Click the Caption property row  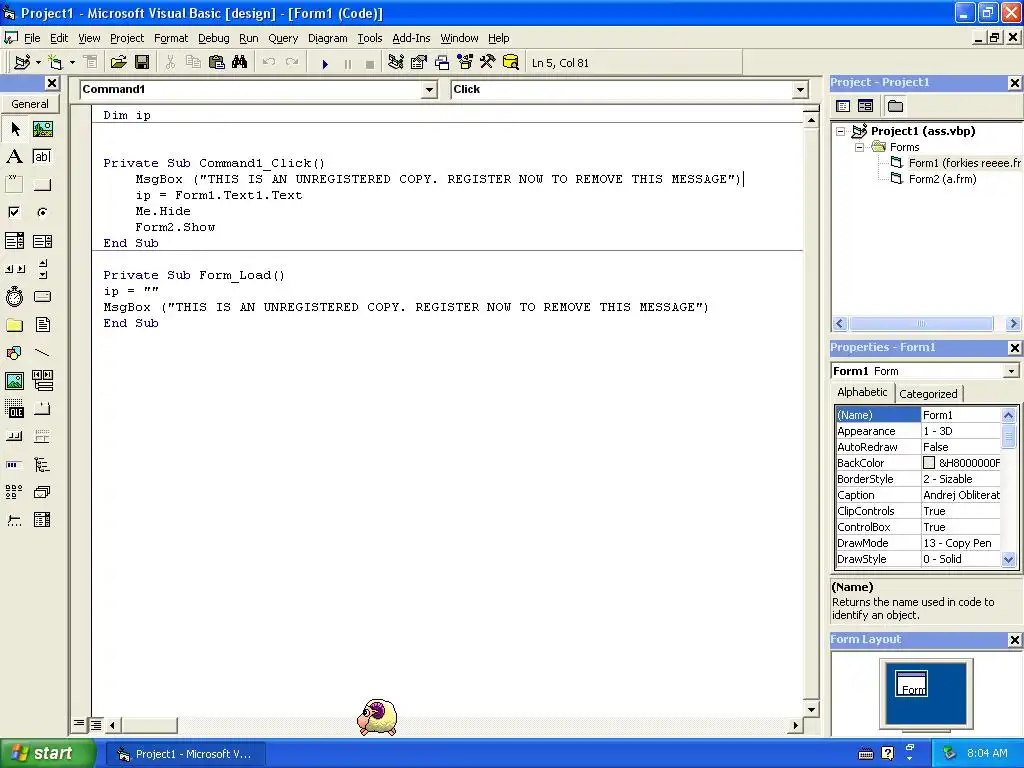918,495
